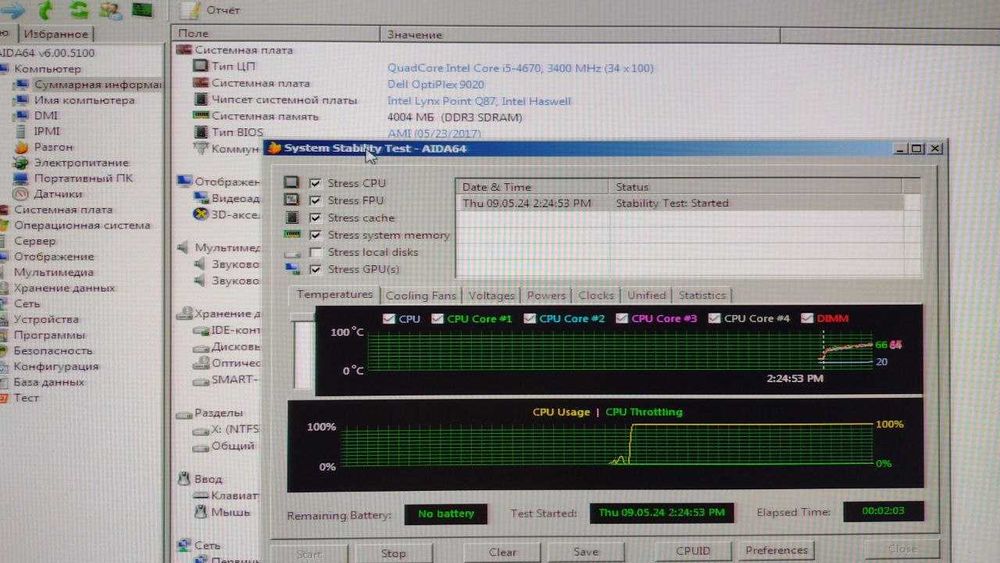Toggle the Stress cache checkbox
Viewport: 1000px width, 563px height.
[315, 217]
